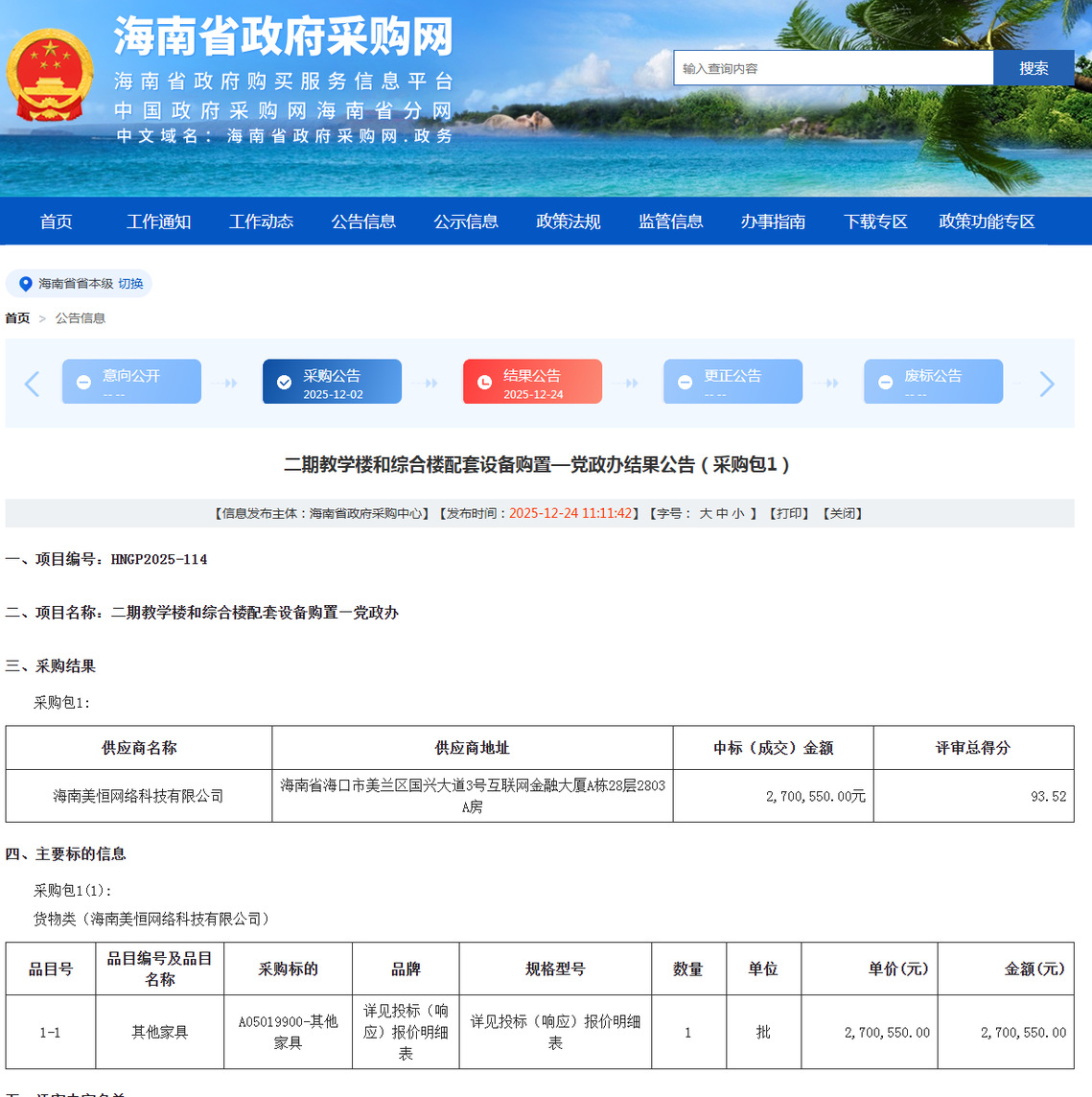1092x1097 pixels.
Task: Click the 关闭 close link
Action: click(843, 514)
